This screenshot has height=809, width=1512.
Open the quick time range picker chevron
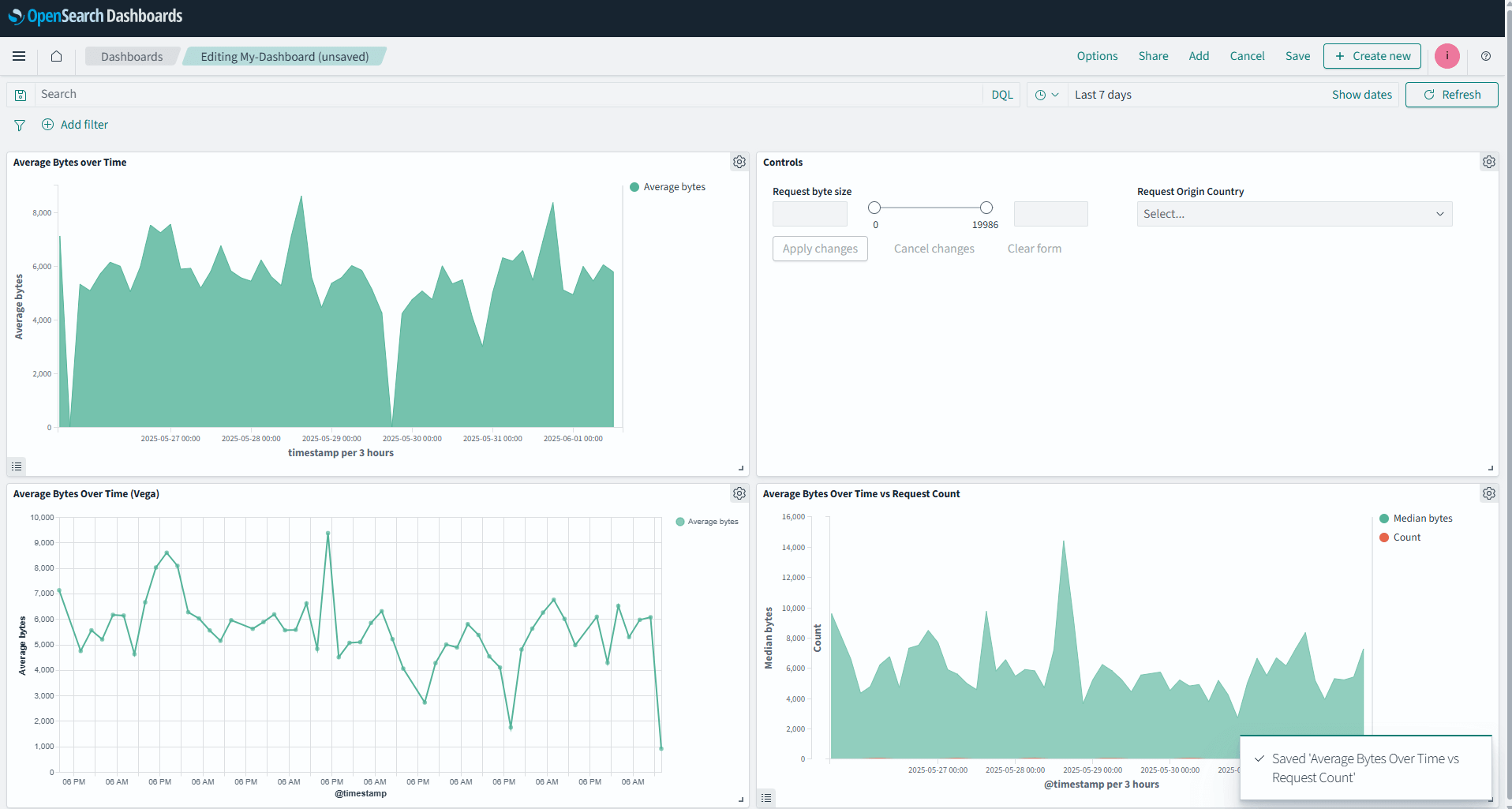point(1046,94)
